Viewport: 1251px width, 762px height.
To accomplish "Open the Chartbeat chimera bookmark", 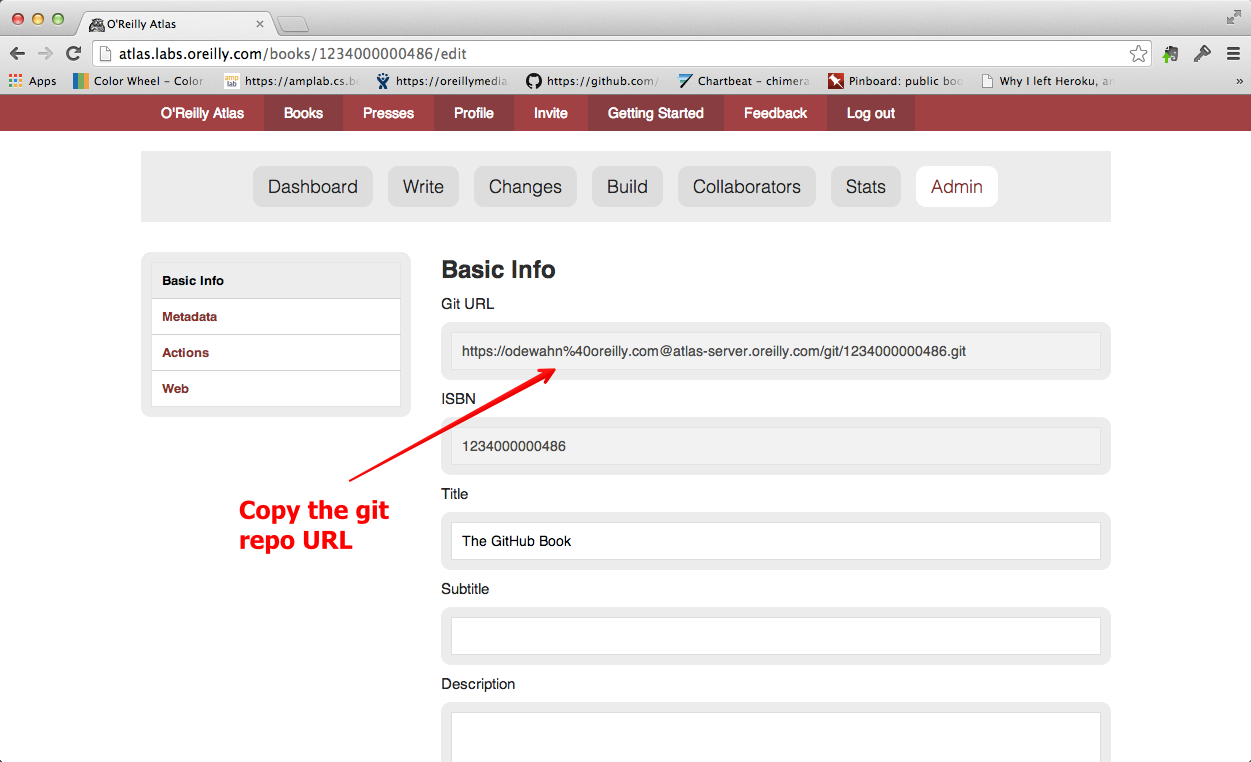I will coord(744,81).
